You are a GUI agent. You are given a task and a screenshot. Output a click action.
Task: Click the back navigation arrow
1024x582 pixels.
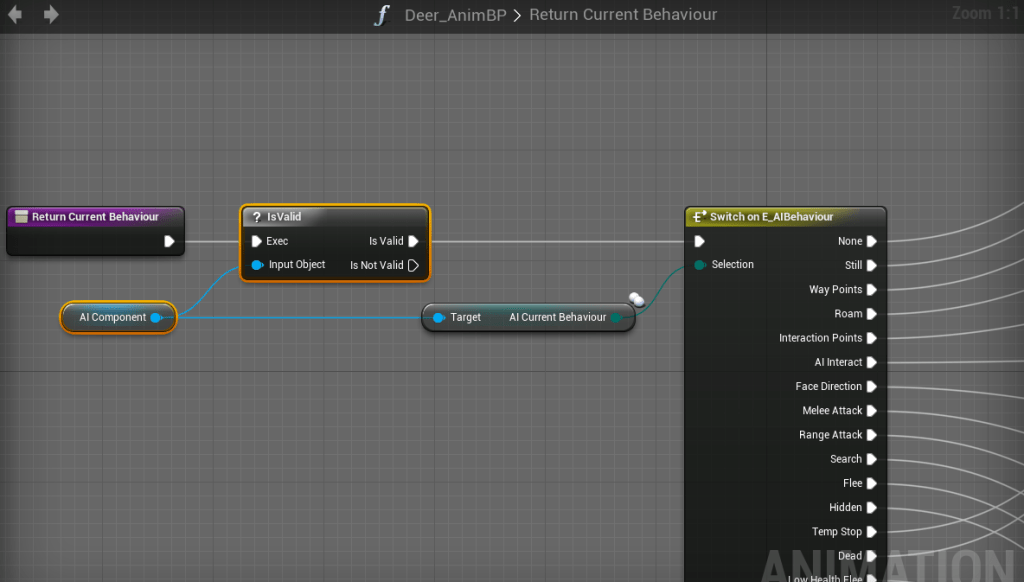[15, 15]
